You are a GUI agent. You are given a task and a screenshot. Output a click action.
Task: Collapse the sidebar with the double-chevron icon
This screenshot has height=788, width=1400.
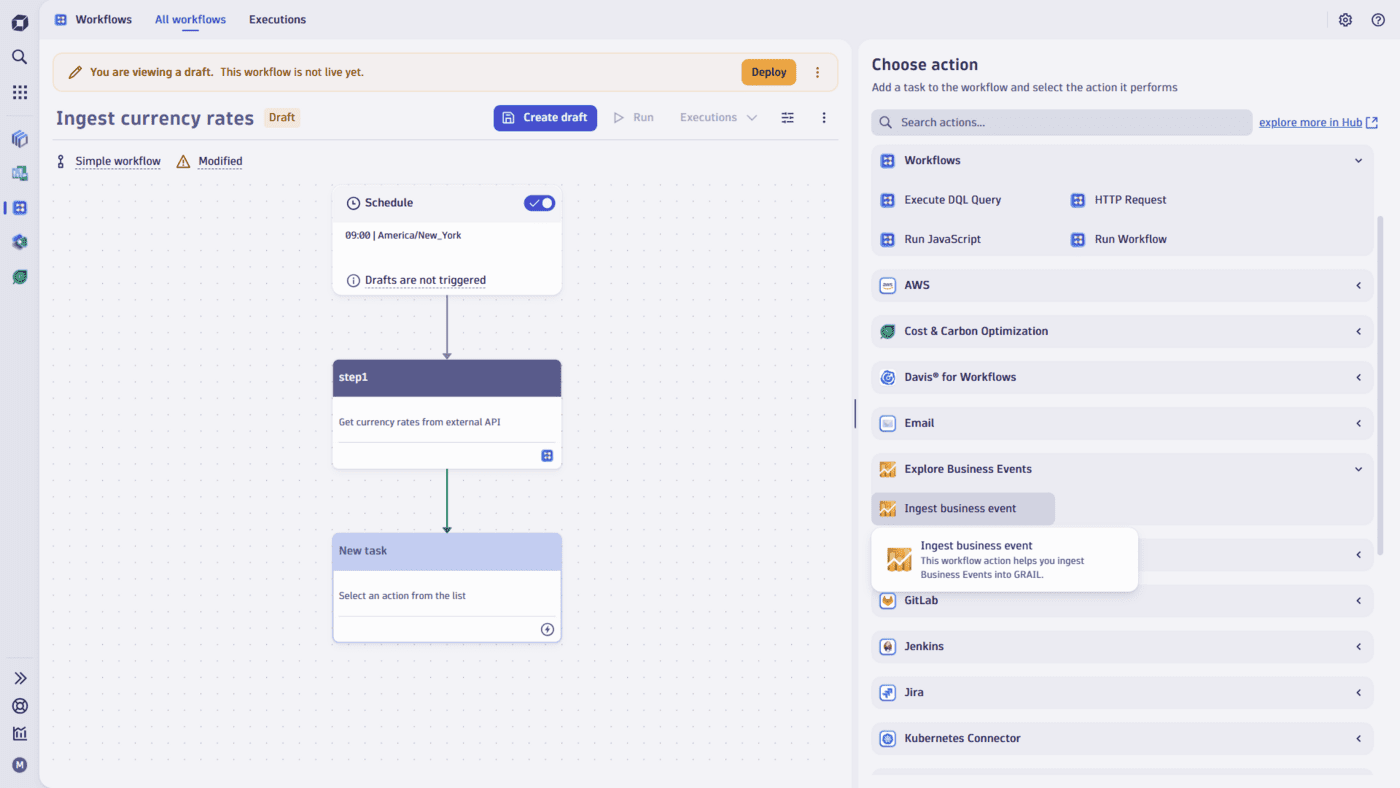(19, 677)
